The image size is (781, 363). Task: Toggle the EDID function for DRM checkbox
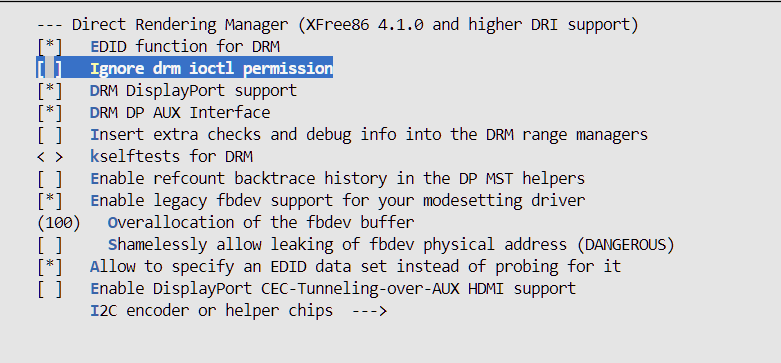[x=50, y=47]
